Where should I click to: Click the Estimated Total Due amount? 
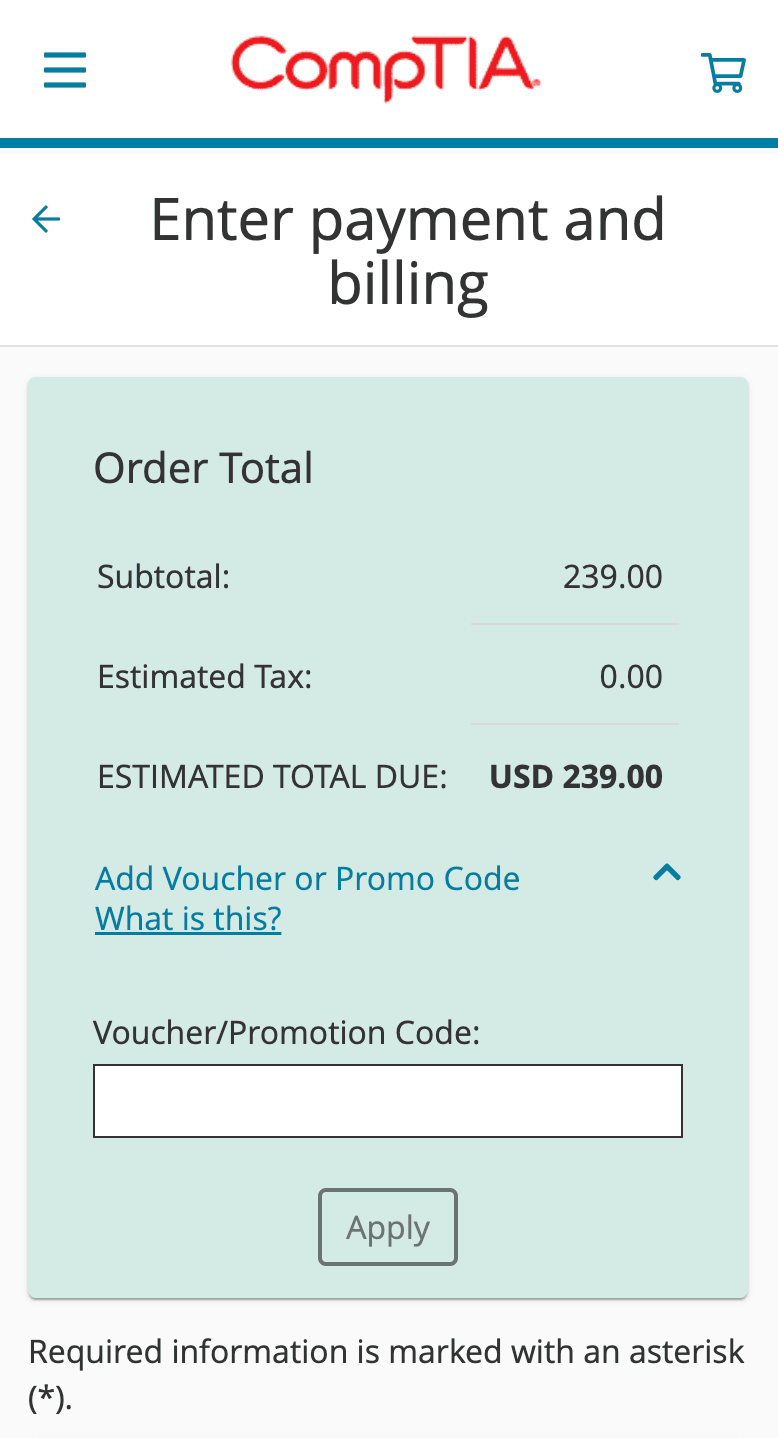[575, 776]
